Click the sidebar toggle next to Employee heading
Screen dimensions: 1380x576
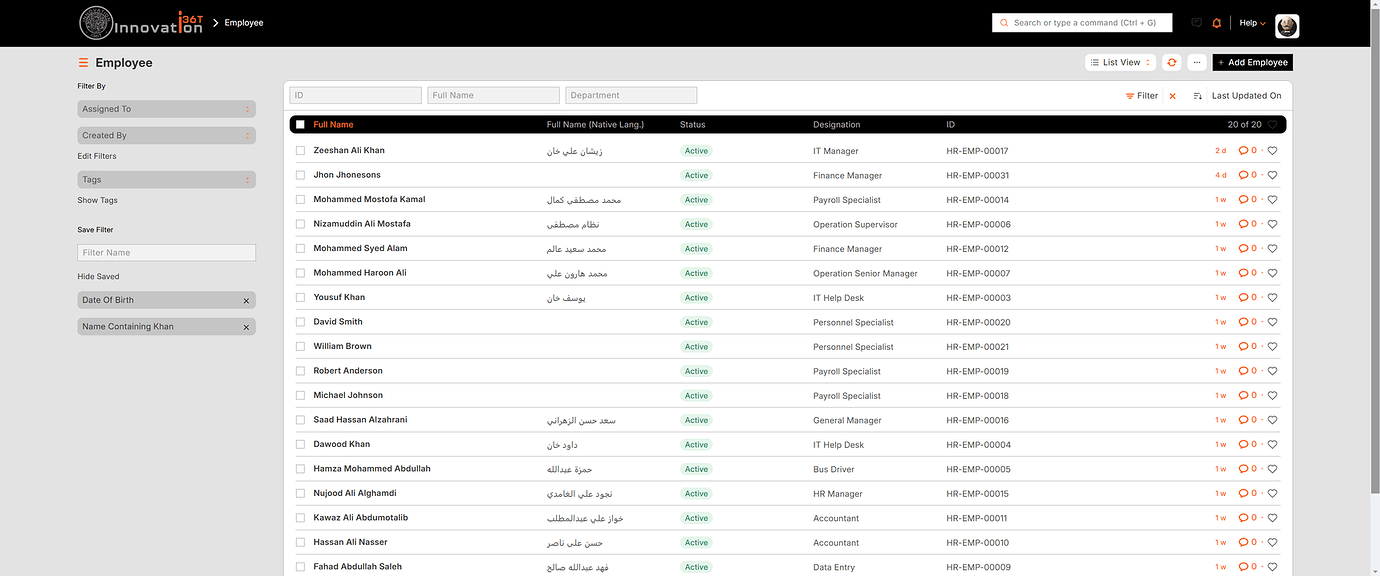(x=83, y=62)
